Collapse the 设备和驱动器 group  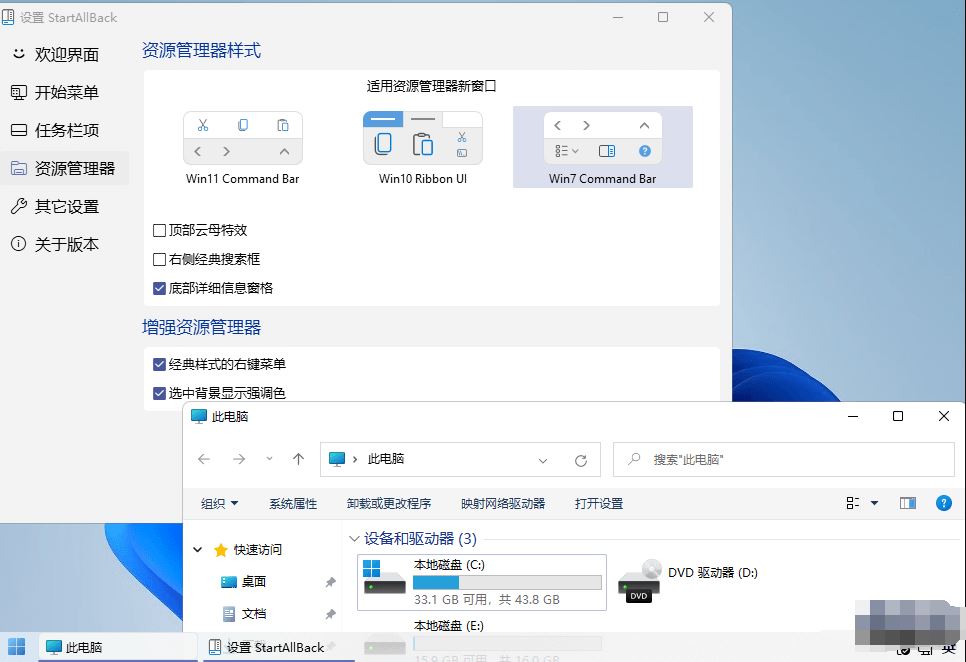tap(354, 539)
